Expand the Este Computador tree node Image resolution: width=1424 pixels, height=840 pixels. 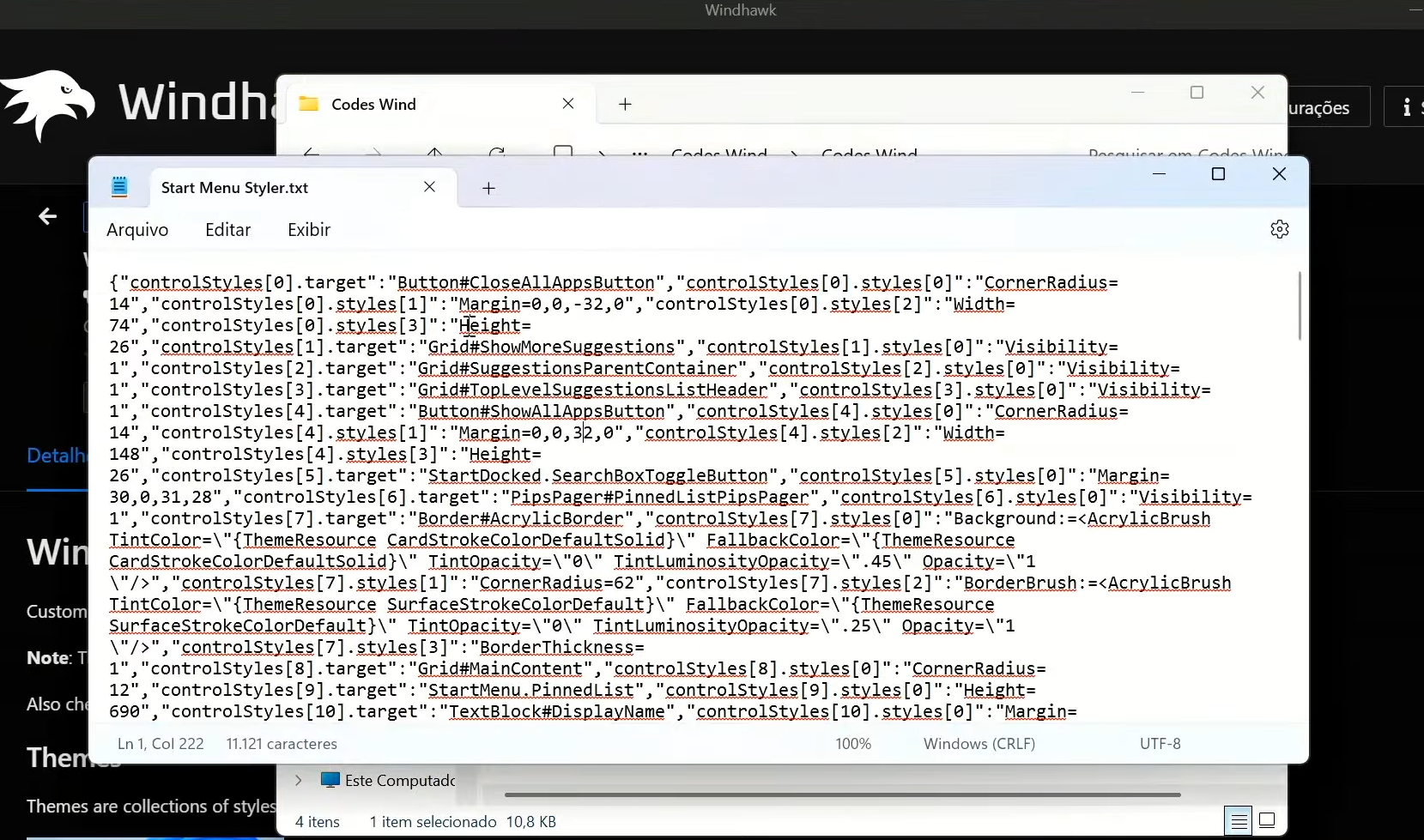298,780
